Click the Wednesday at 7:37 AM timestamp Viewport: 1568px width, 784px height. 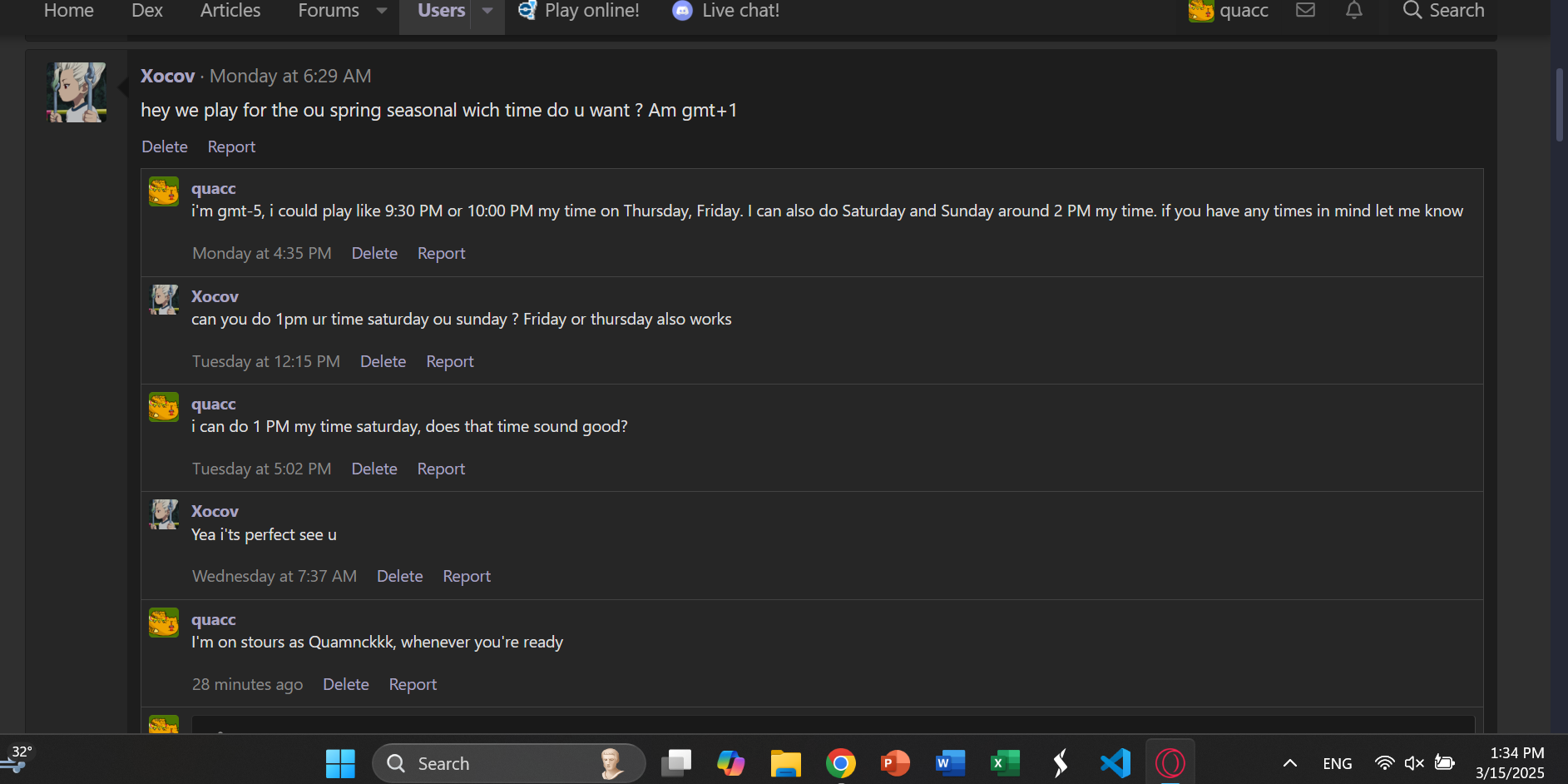[275, 576]
